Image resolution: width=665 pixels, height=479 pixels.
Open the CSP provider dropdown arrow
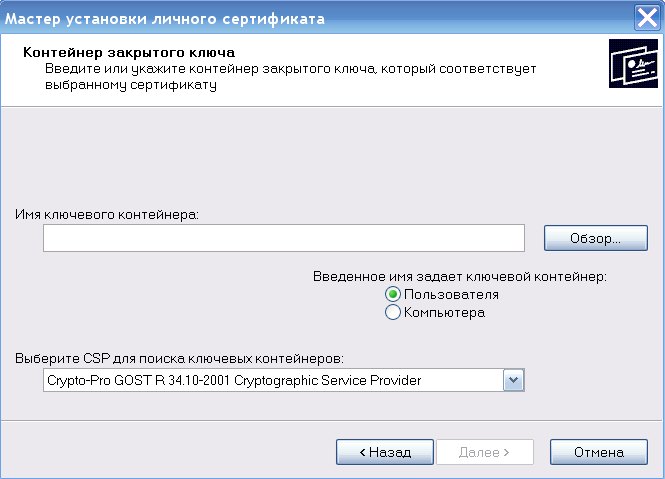pyautogui.click(x=514, y=380)
